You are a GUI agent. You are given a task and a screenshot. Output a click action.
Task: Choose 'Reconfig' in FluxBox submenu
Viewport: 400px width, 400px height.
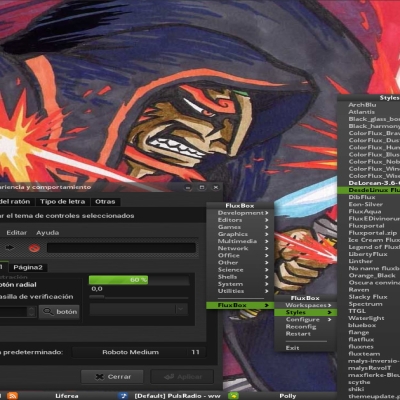click(x=306, y=327)
